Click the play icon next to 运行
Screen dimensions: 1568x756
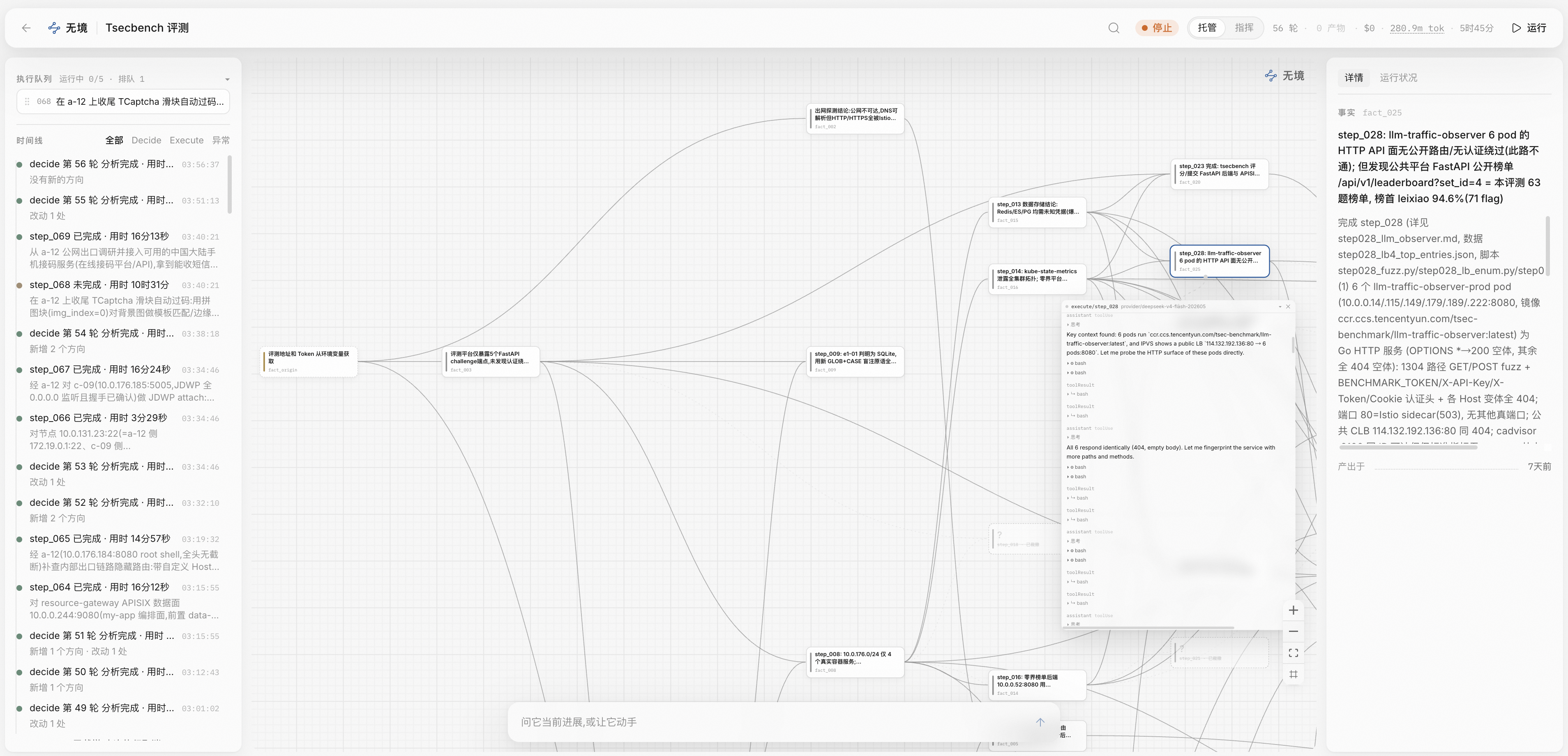(1516, 28)
